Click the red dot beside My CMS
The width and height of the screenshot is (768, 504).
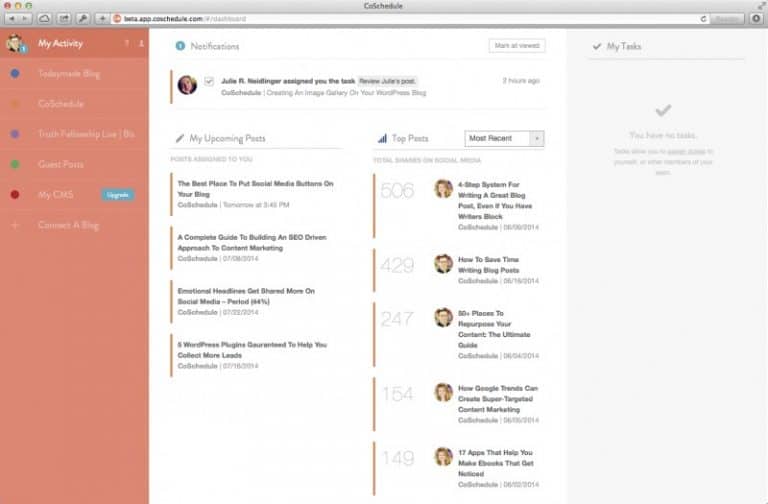point(15,194)
